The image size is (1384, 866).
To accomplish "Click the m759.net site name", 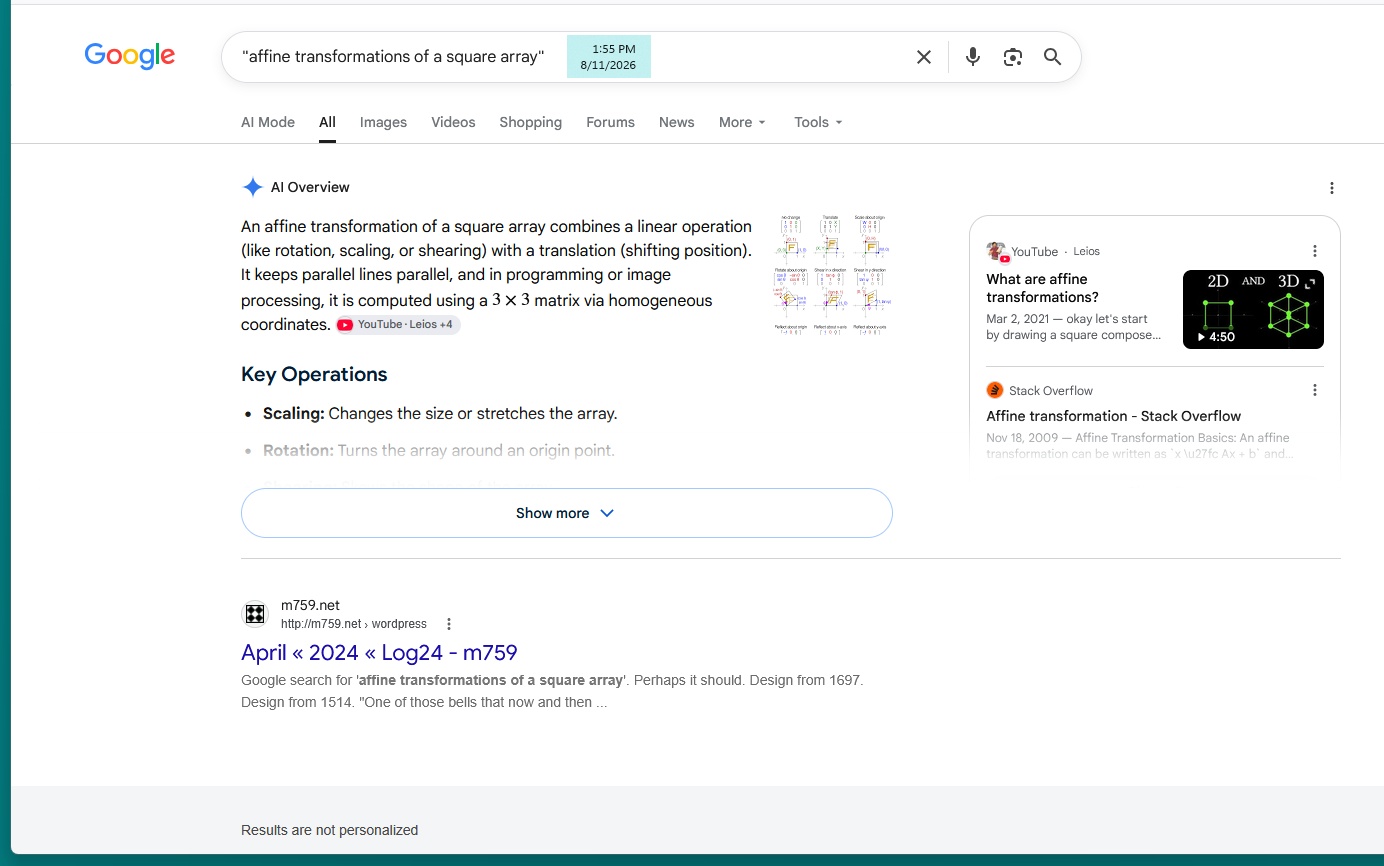I will (x=310, y=605).
